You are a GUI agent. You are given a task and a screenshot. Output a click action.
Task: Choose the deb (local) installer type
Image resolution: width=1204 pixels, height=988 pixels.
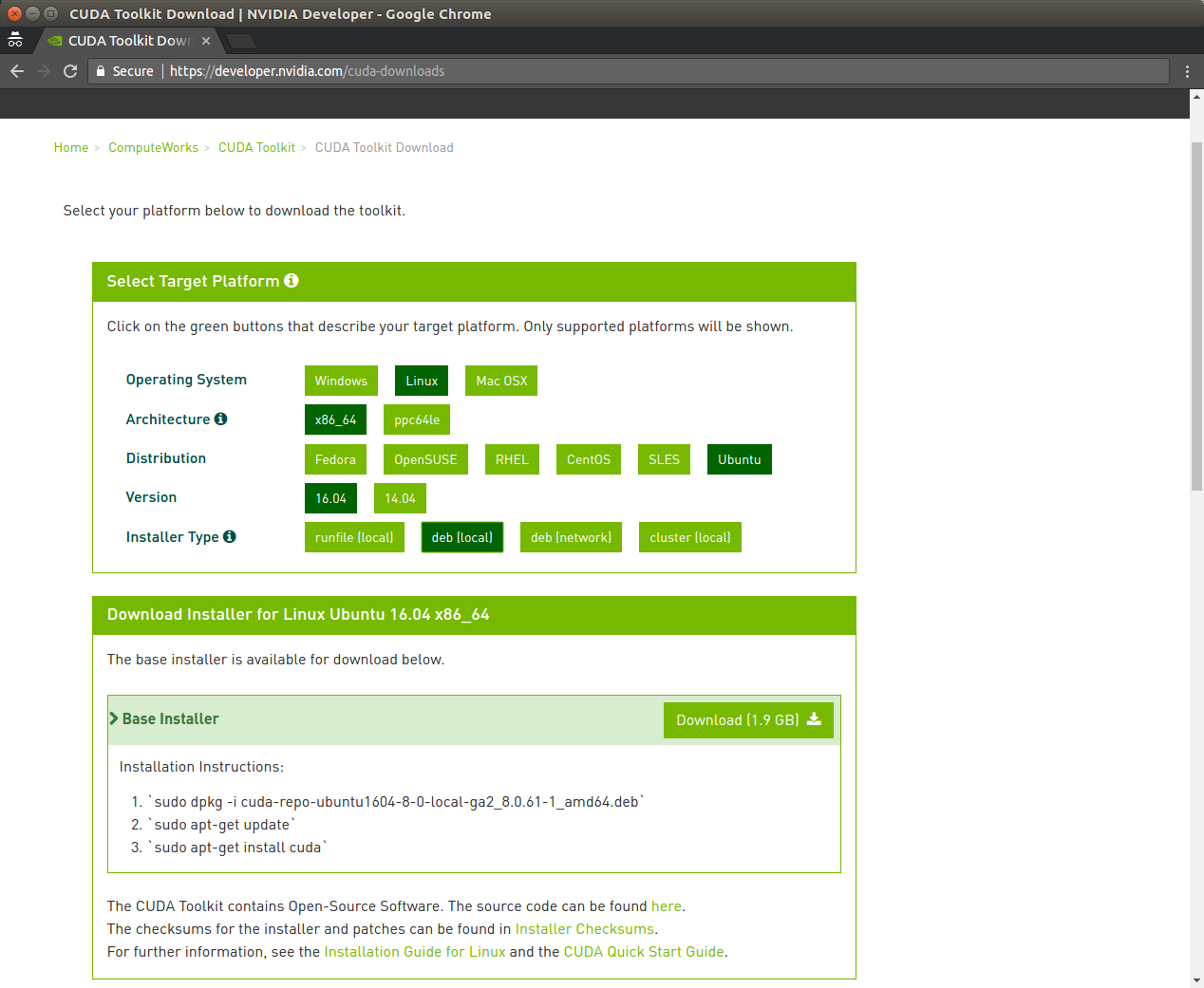[x=462, y=537]
